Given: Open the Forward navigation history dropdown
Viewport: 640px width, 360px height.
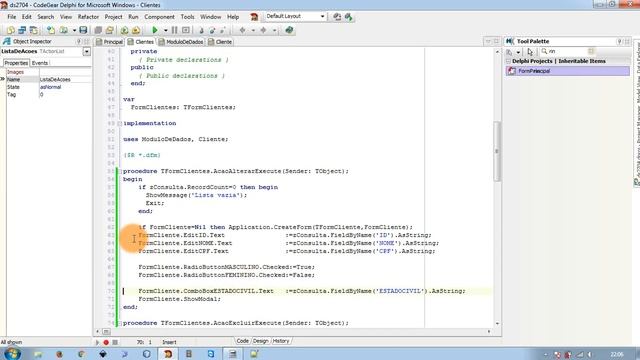Looking at the screenshot, I should [274, 30].
